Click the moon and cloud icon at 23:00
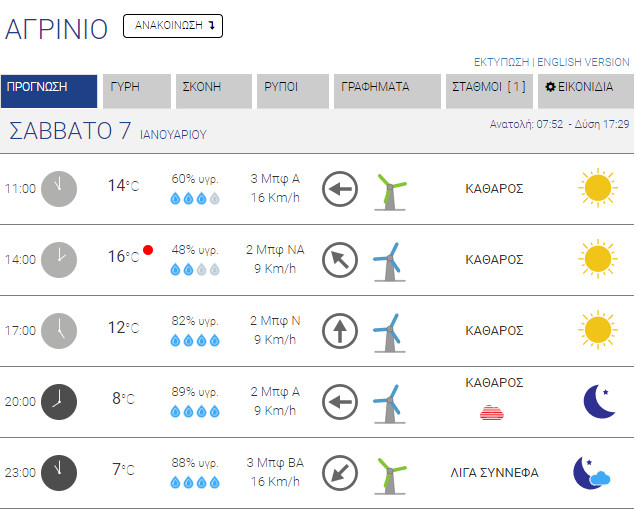 [x=591, y=472]
